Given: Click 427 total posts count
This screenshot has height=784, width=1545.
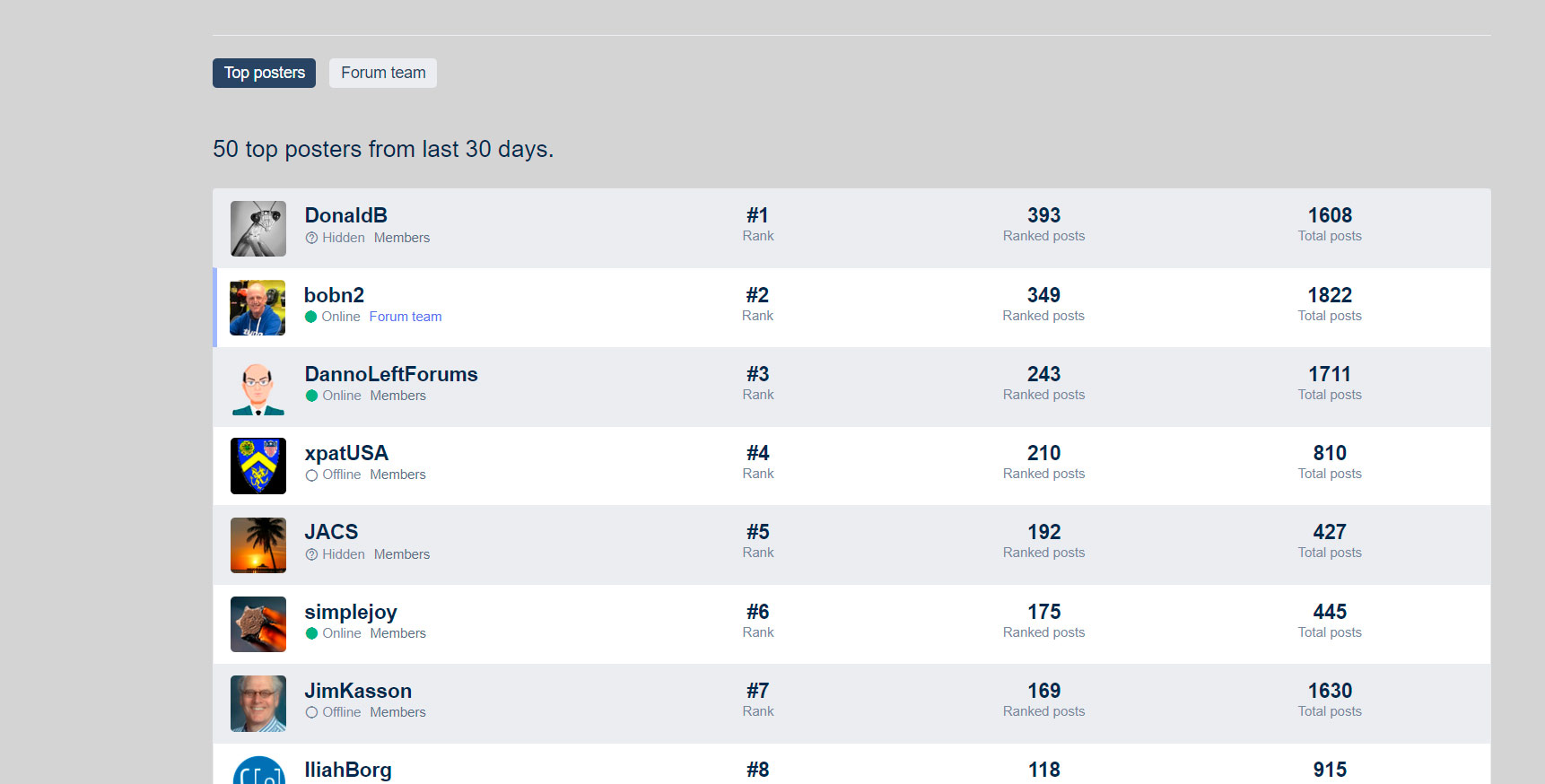Looking at the screenshot, I should 1330,532.
